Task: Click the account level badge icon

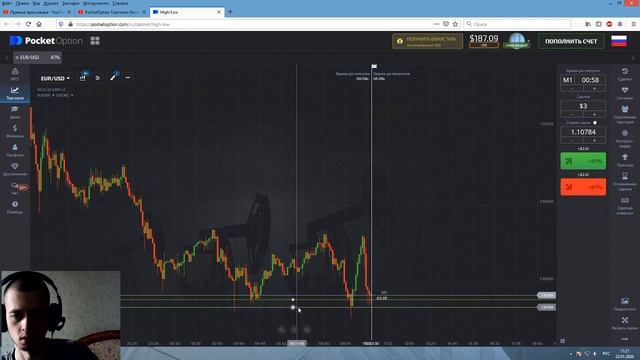Action: point(517,41)
